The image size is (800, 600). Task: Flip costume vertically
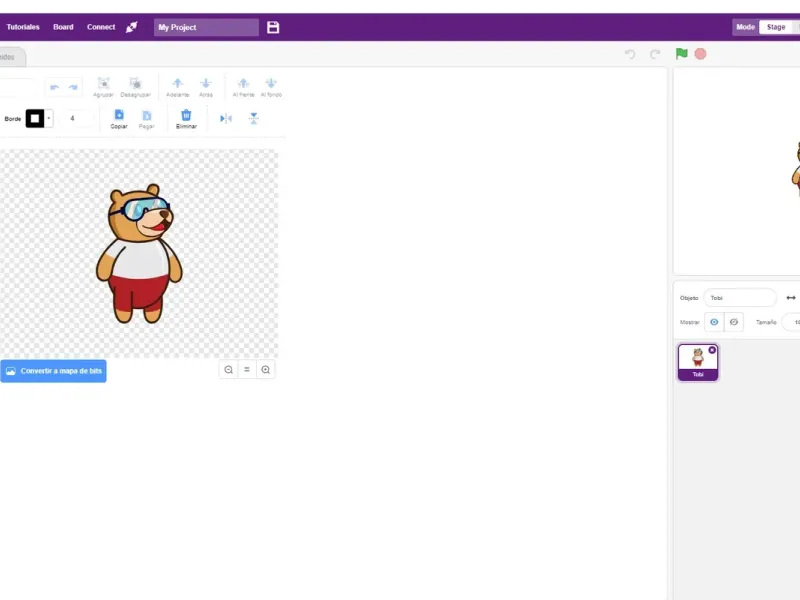pyautogui.click(x=254, y=118)
